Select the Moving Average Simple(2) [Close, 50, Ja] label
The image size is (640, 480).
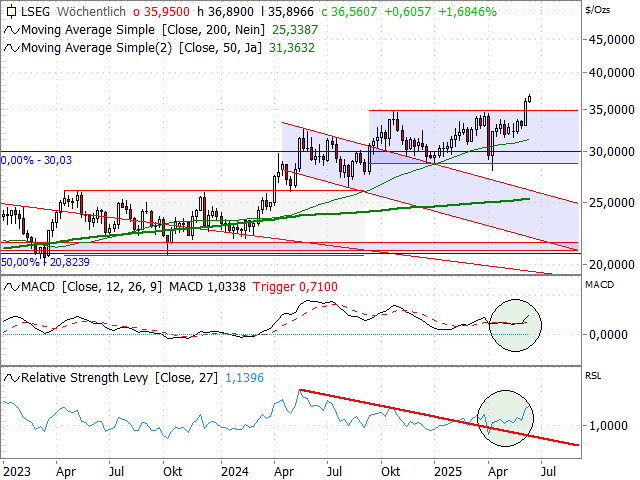pyautogui.click(x=141, y=48)
